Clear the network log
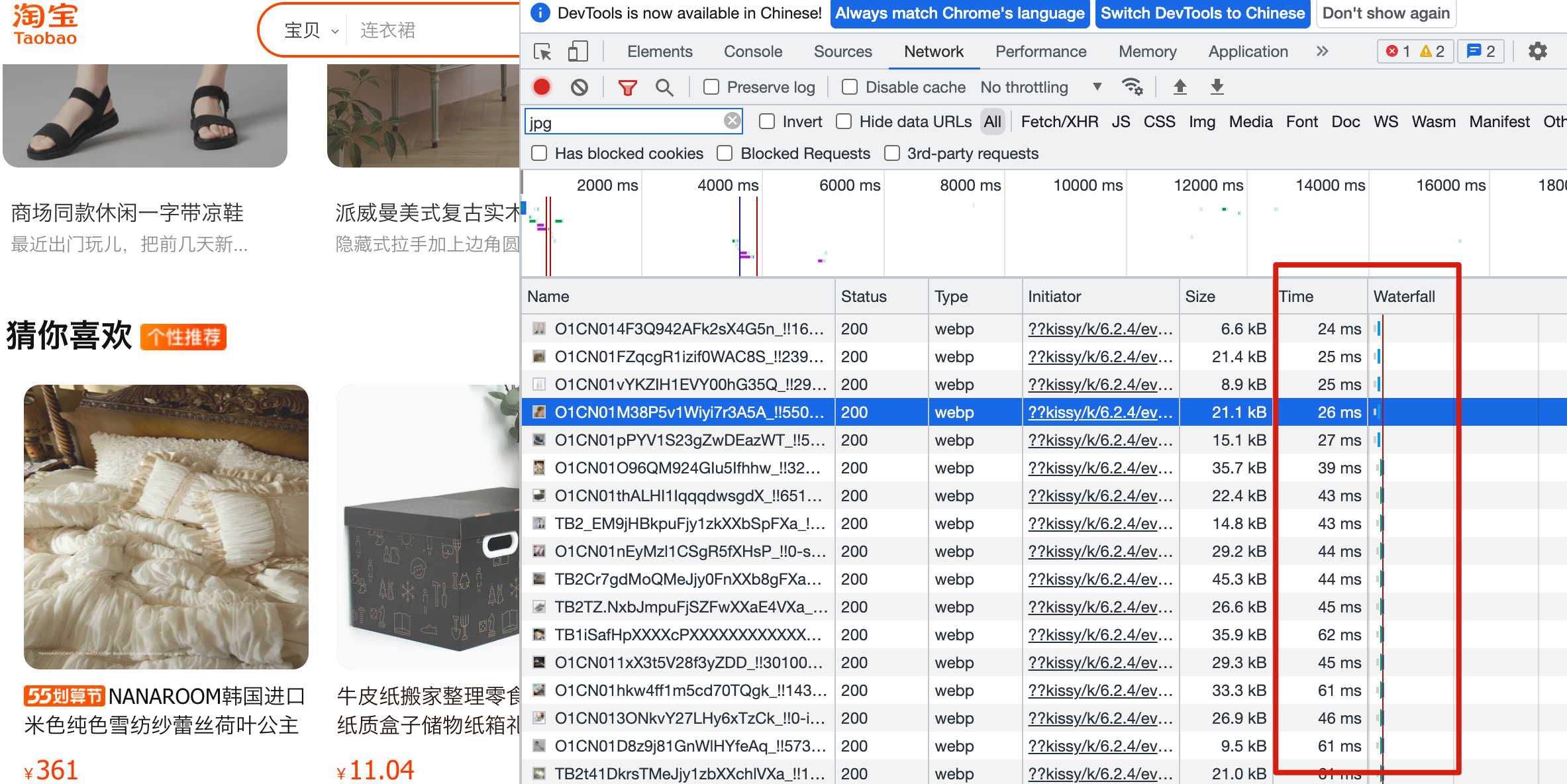 point(580,87)
